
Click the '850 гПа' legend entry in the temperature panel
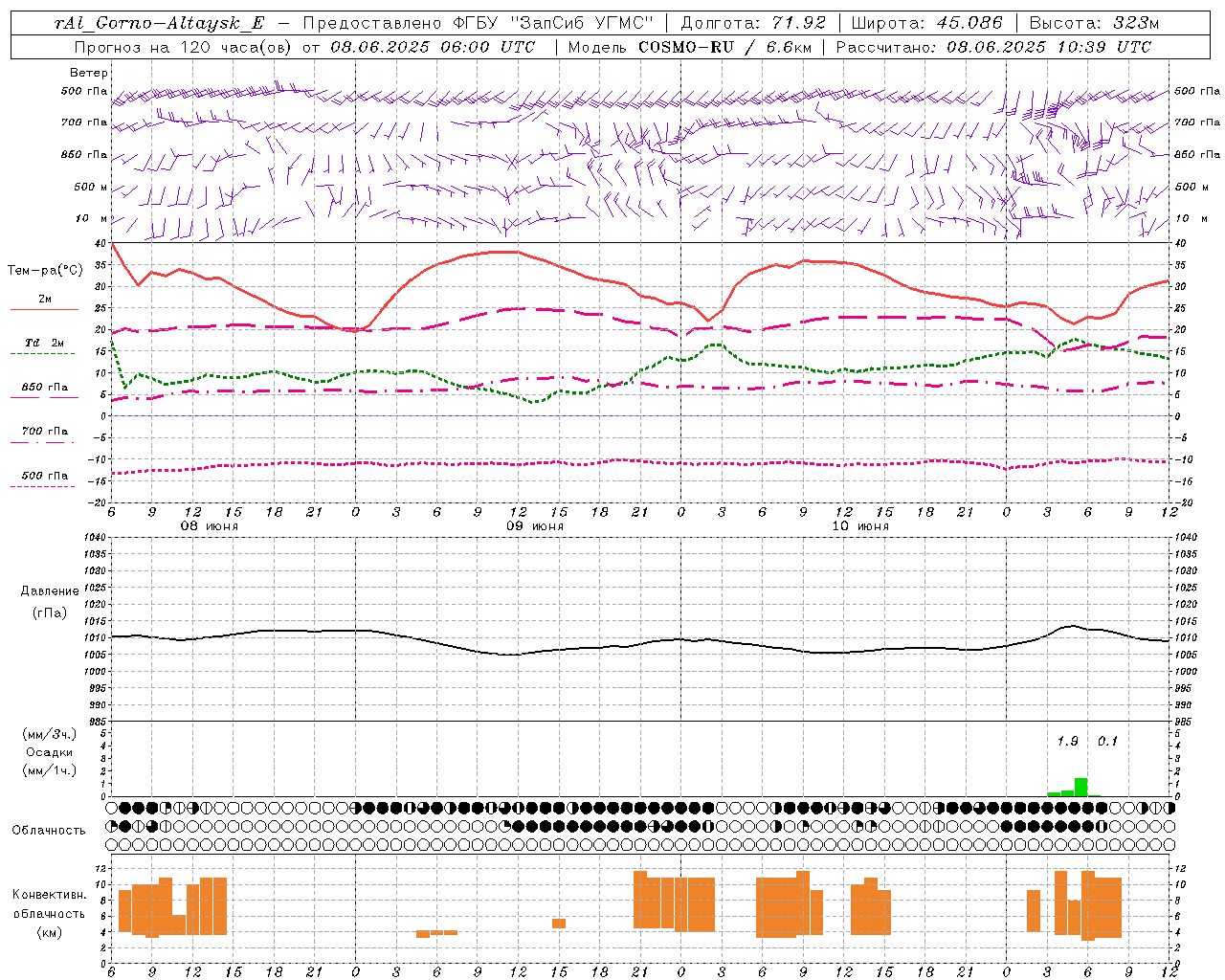(44, 387)
